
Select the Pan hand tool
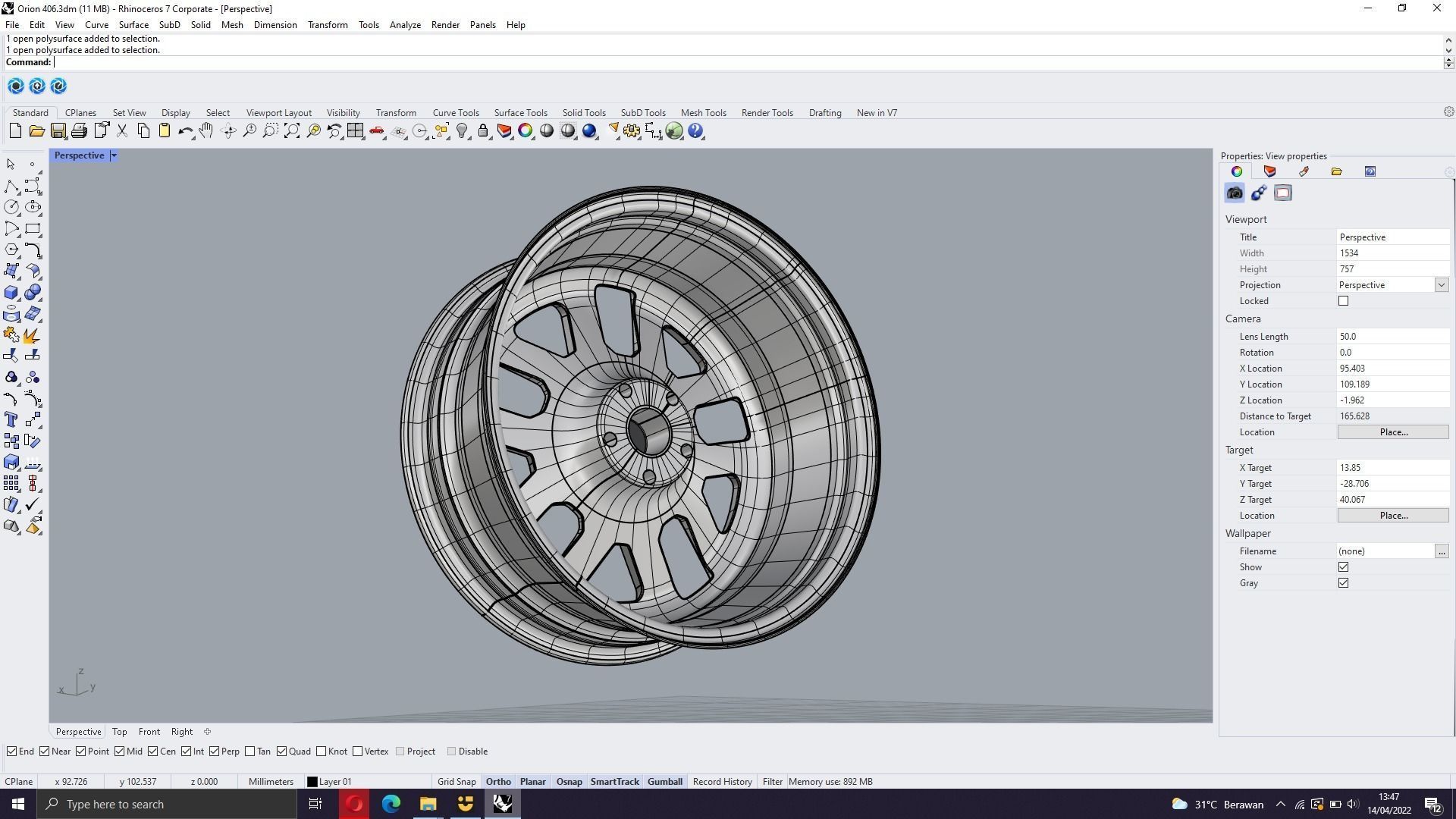(206, 131)
